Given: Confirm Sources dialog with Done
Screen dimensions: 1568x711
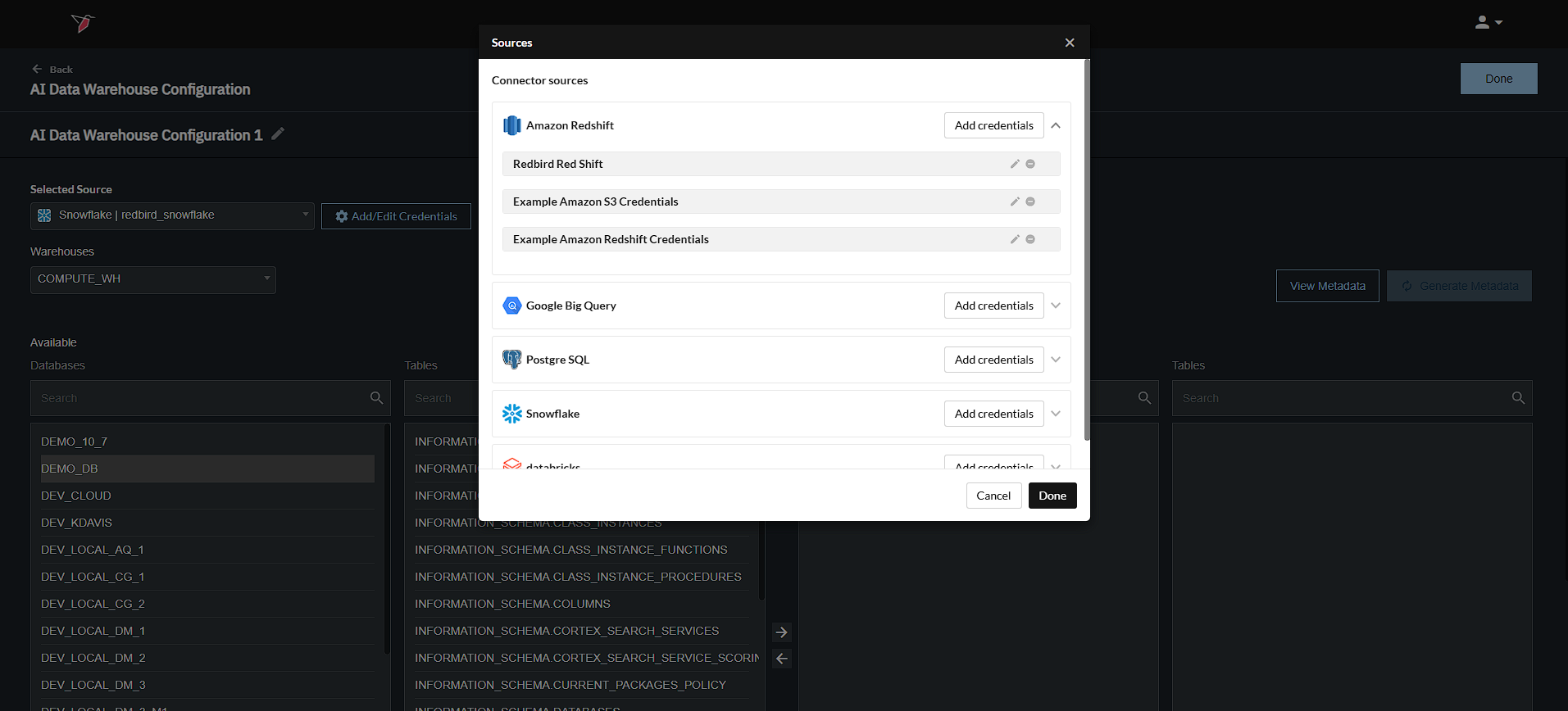Looking at the screenshot, I should point(1052,496).
